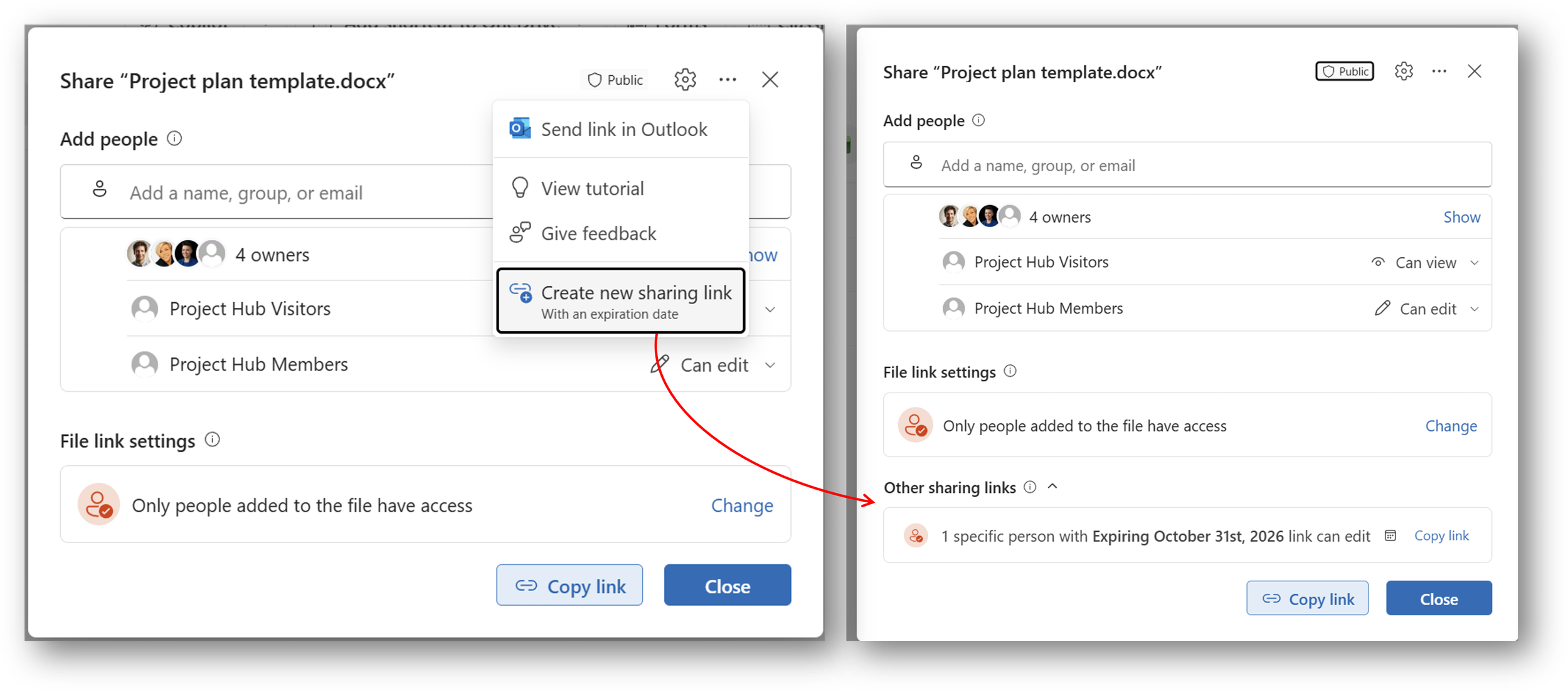The image size is (1568, 691).
Task: Open more options ellipsis in right dialog
Action: coord(1439,71)
